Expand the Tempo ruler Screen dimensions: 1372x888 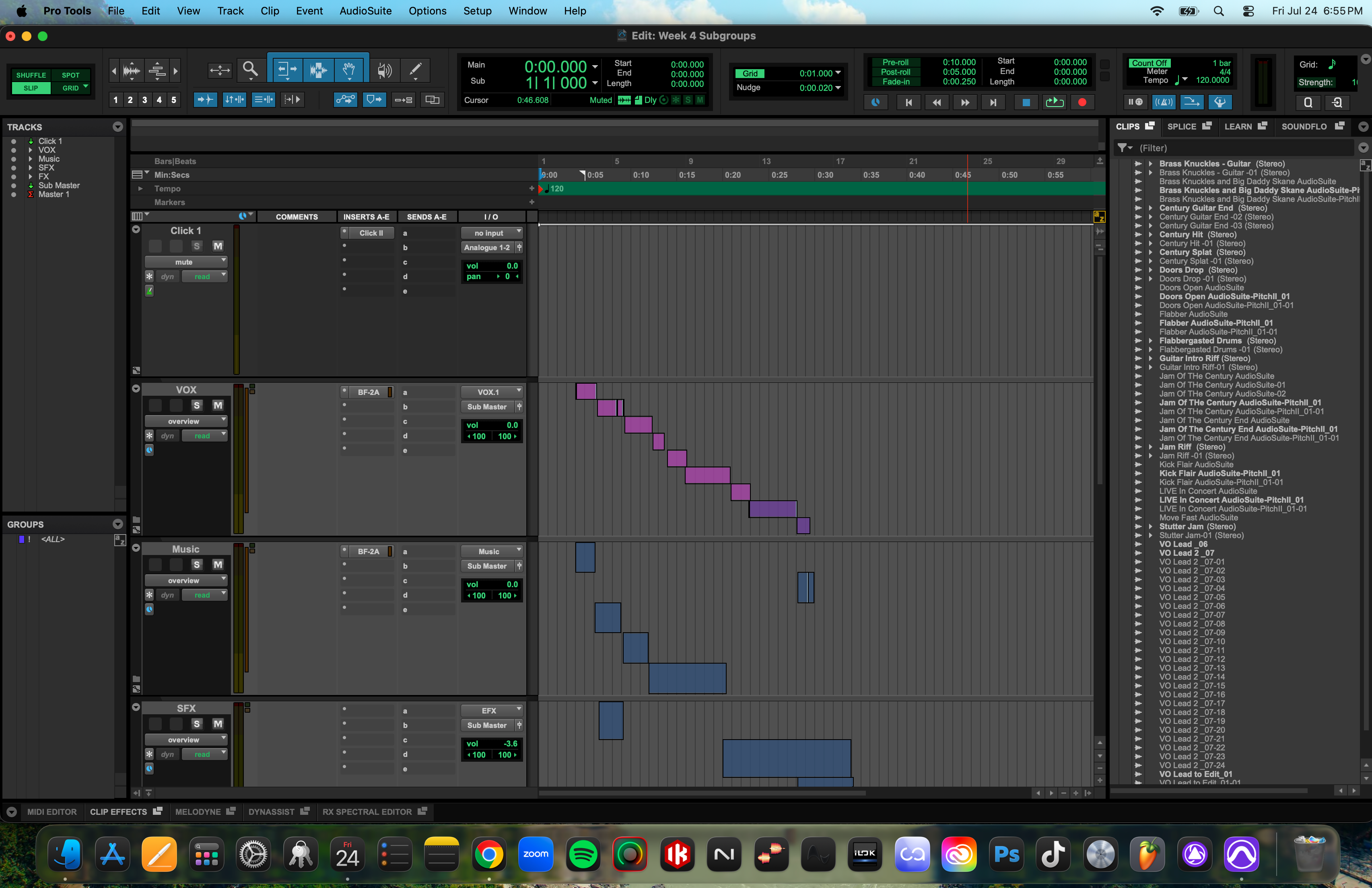[140, 189]
